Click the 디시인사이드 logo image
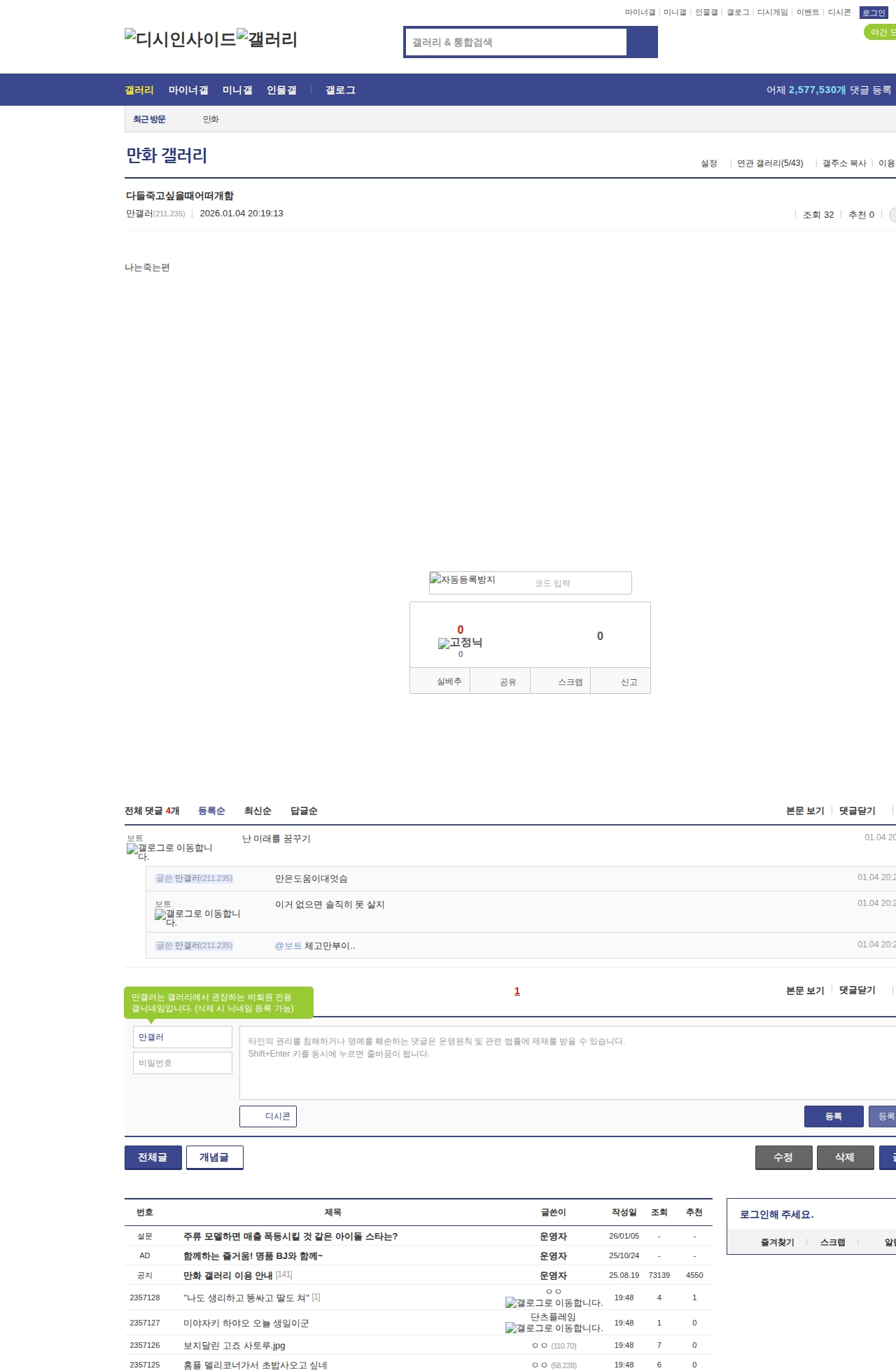896x1371 pixels. tap(180, 39)
